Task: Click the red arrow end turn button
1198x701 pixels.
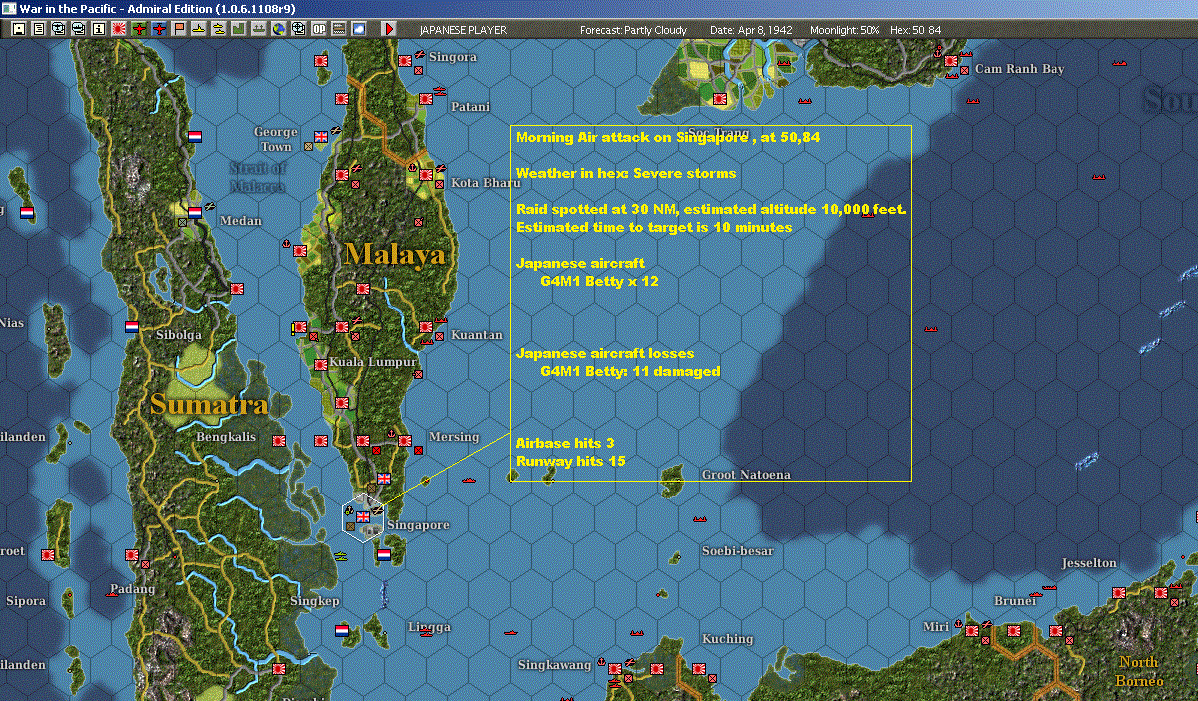Action: coord(389,29)
